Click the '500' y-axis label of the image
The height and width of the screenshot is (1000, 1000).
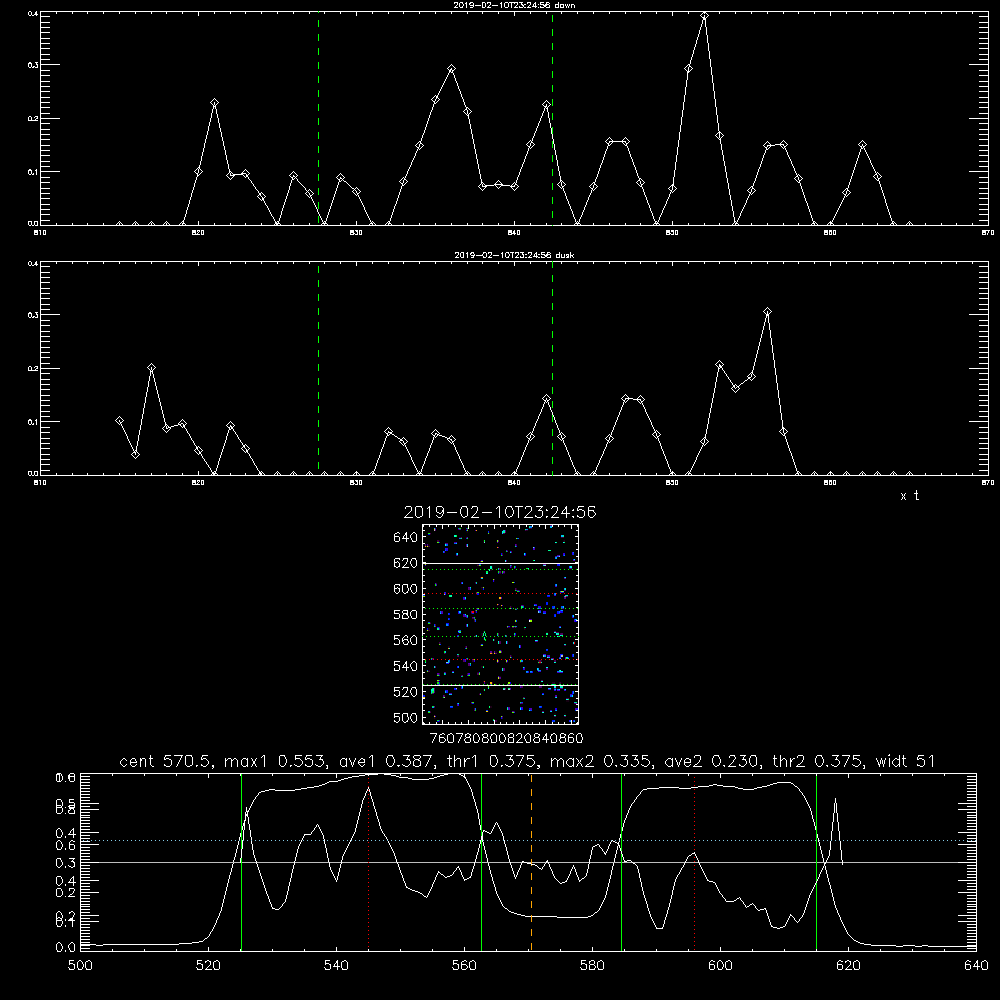coord(406,717)
